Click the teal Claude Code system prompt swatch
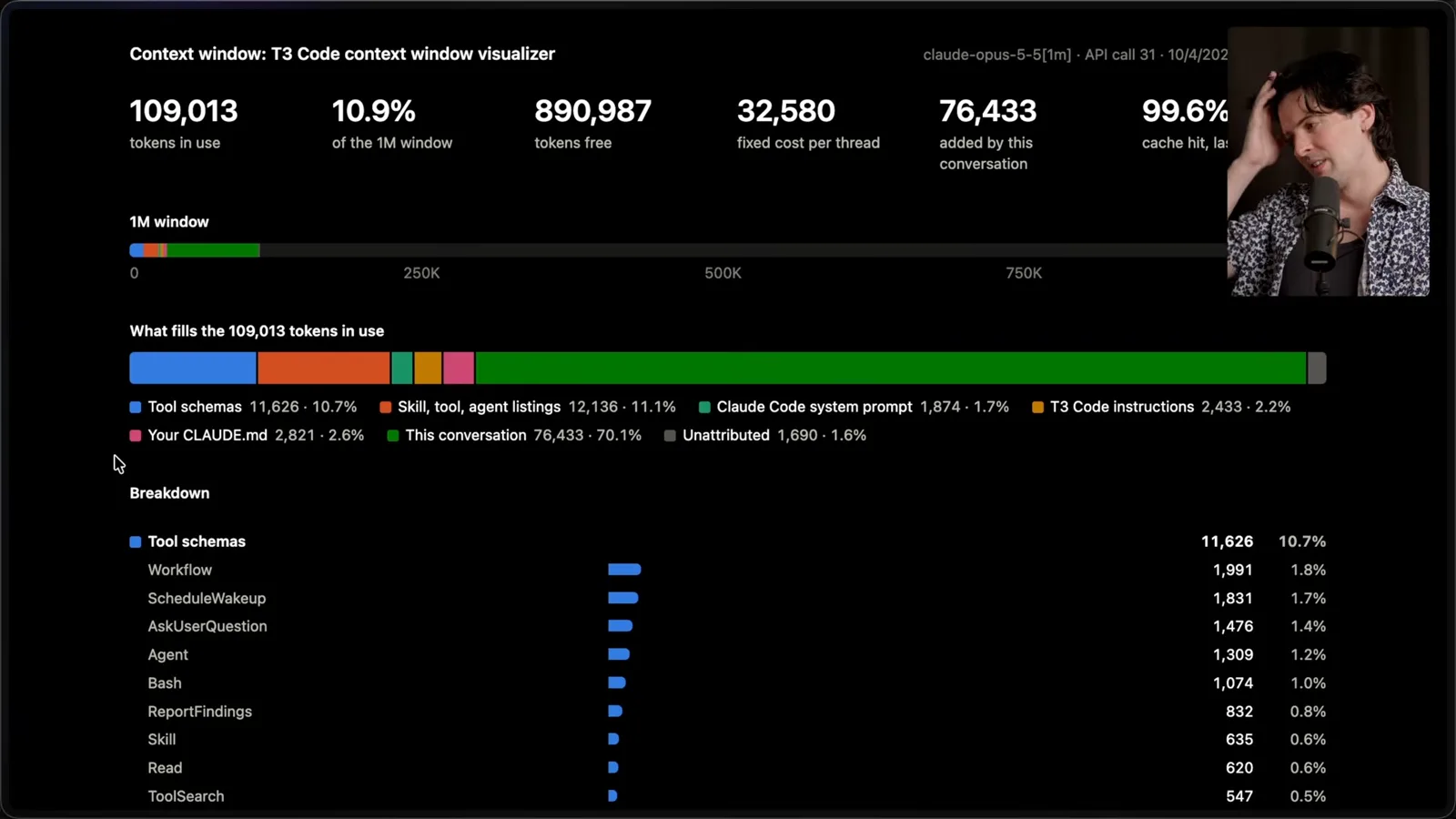Viewport: 1456px width, 819px height. 704,408
